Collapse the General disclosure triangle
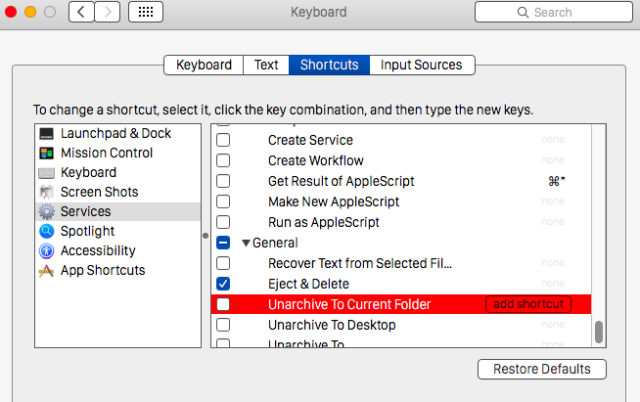Screen dimensions: 640x402 pyautogui.click(x=246, y=243)
